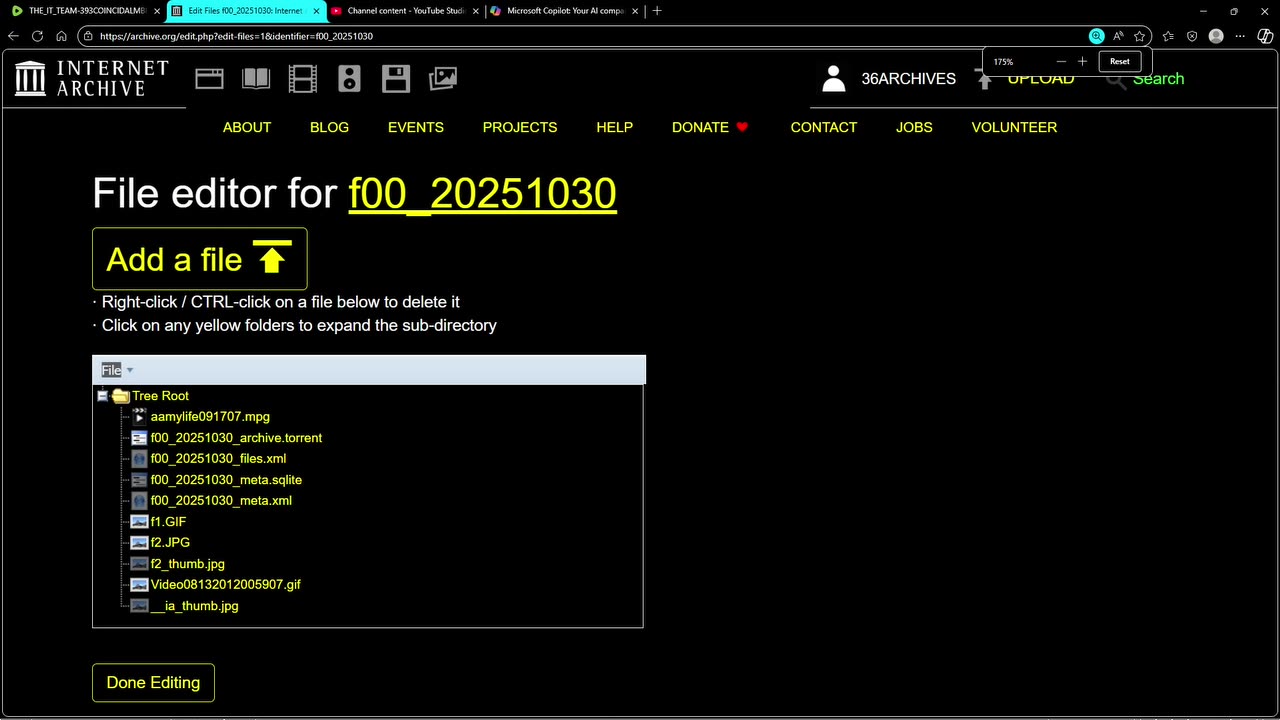Open Read aloud icon in address bar
Screen dimensions: 1280x720
[1118, 36]
